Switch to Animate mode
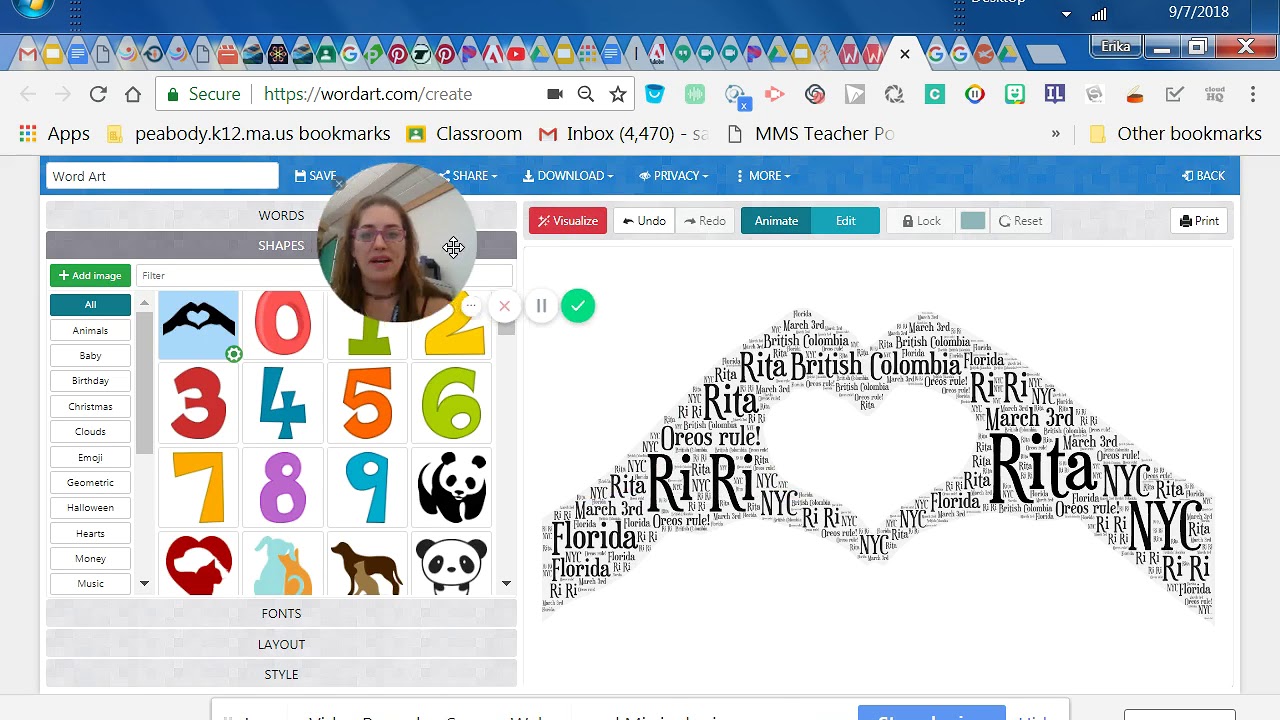Image resolution: width=1280 pixels, height=720 pixels. click(776, 221)
